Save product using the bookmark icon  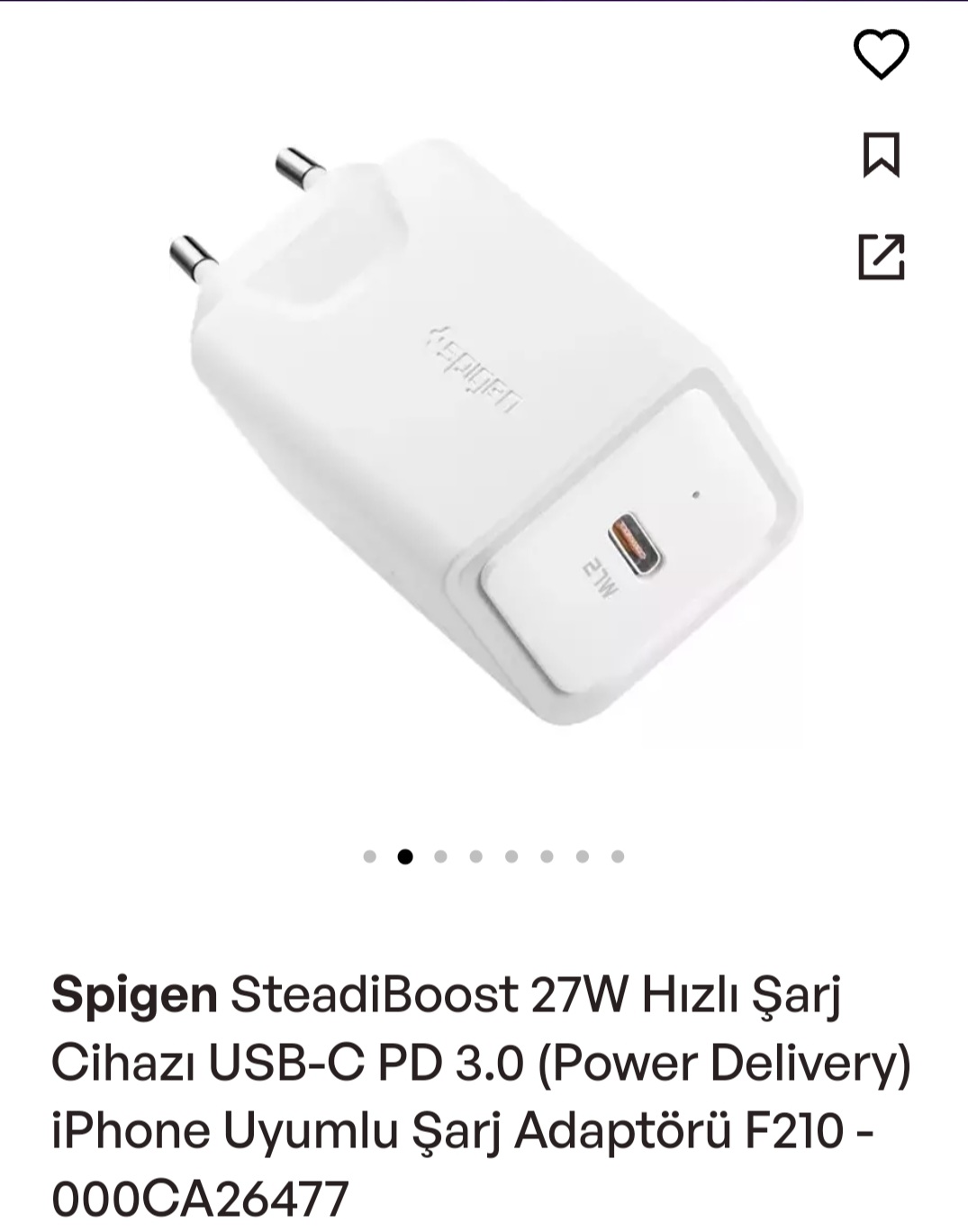point(881,155)
